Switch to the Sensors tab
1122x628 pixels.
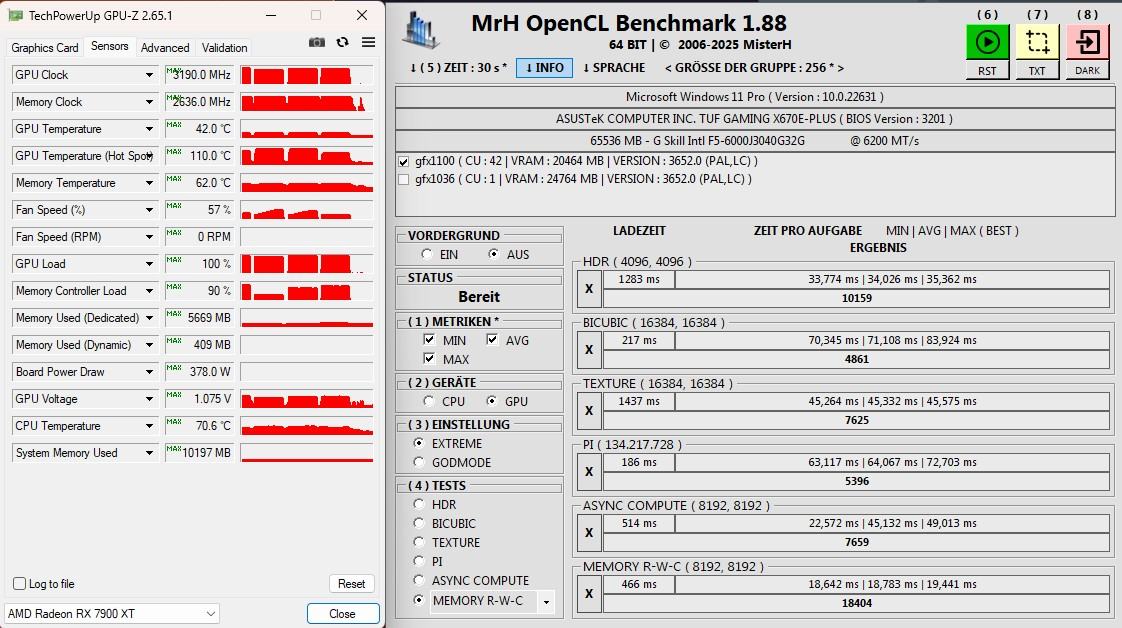click(x=109, y=46)
